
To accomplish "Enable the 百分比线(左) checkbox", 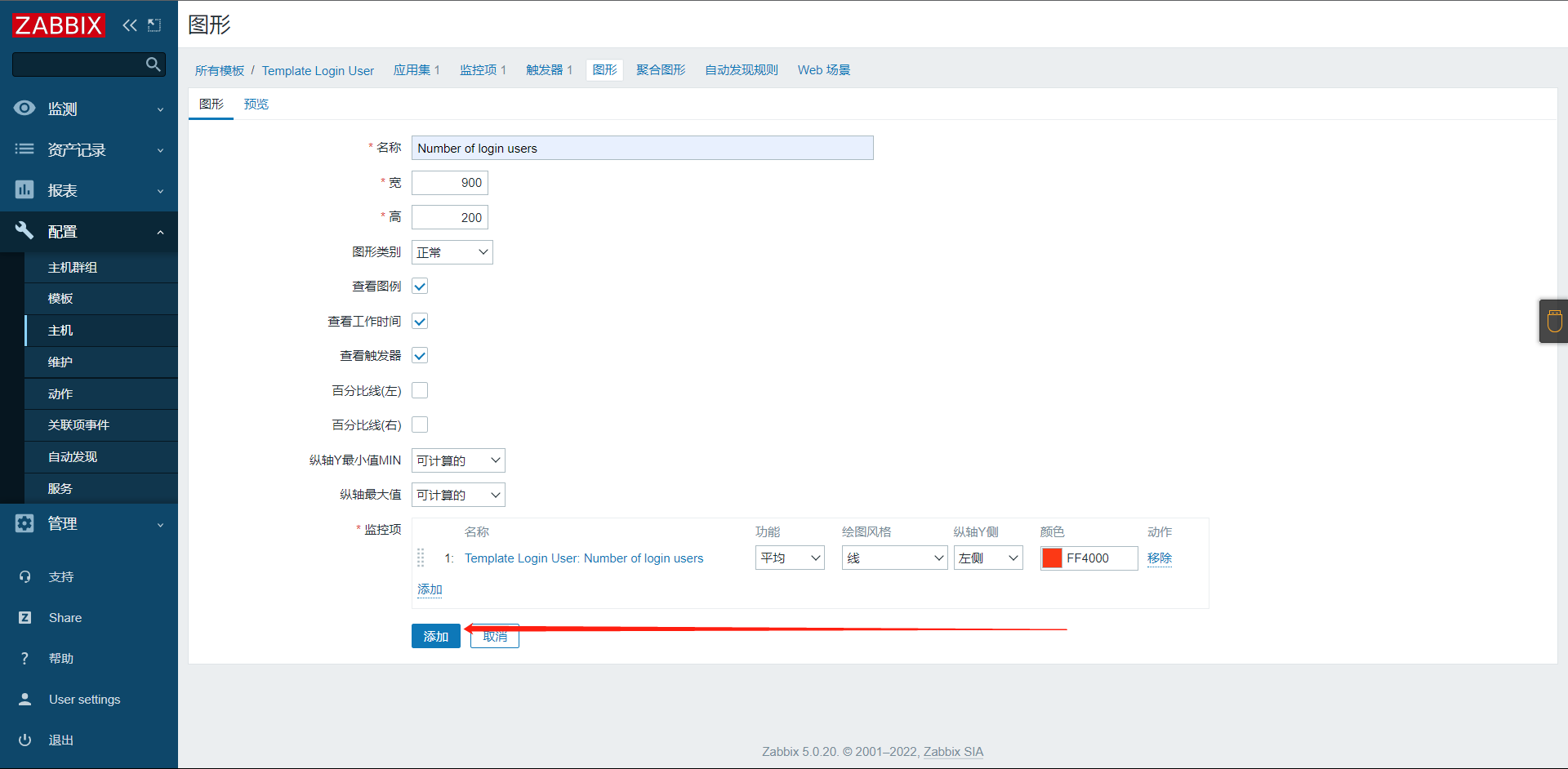I will click(x=420, y=390).
